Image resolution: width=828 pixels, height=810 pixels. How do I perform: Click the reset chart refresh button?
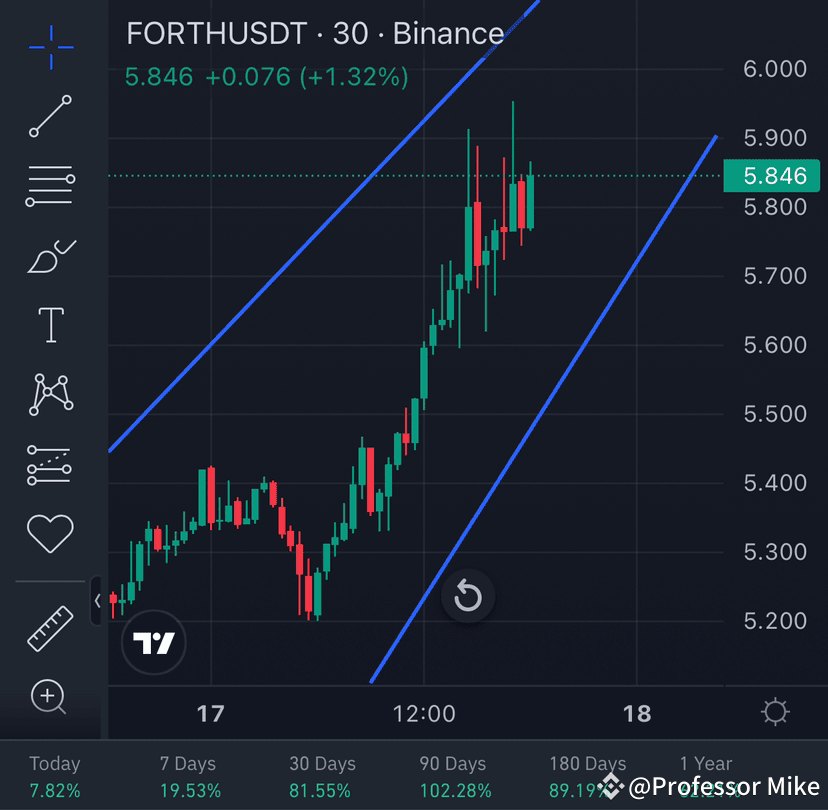pyautogui.click(x=467, y=596)
